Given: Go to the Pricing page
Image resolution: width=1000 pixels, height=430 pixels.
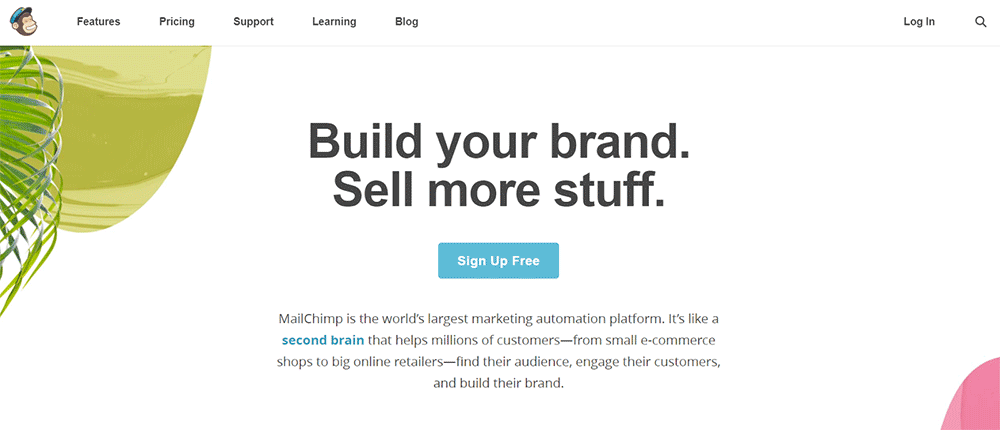Looking at the screenshot, I should pos(177,22).
